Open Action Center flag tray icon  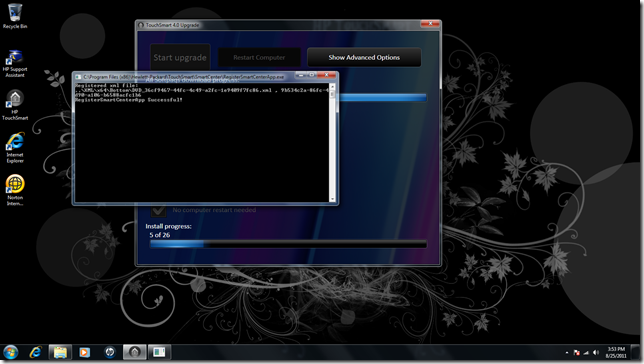pyautogui.click(x=577, y=352)
